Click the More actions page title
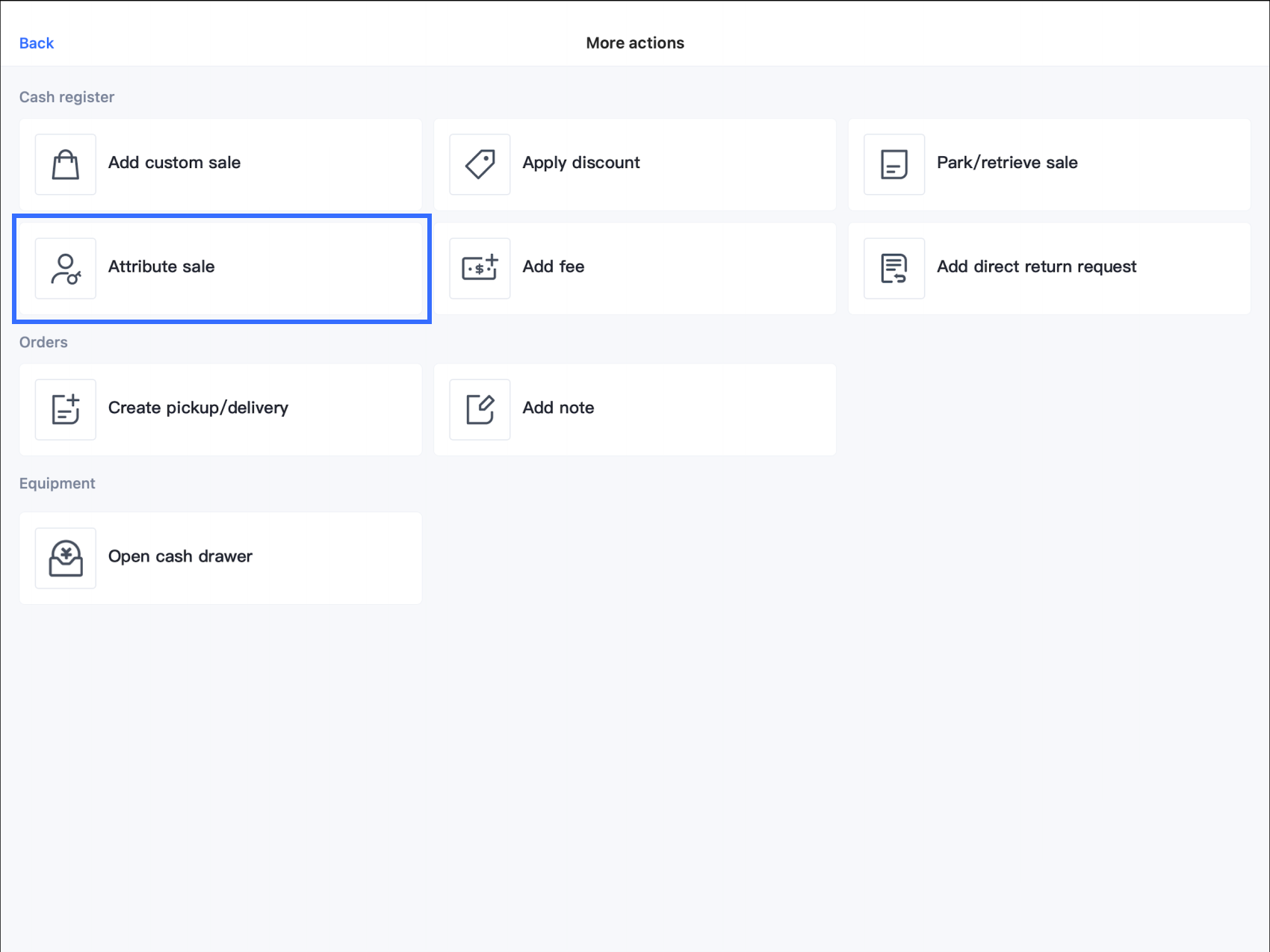This screenshot has width=1270, height=952. (x=635, y=43)
